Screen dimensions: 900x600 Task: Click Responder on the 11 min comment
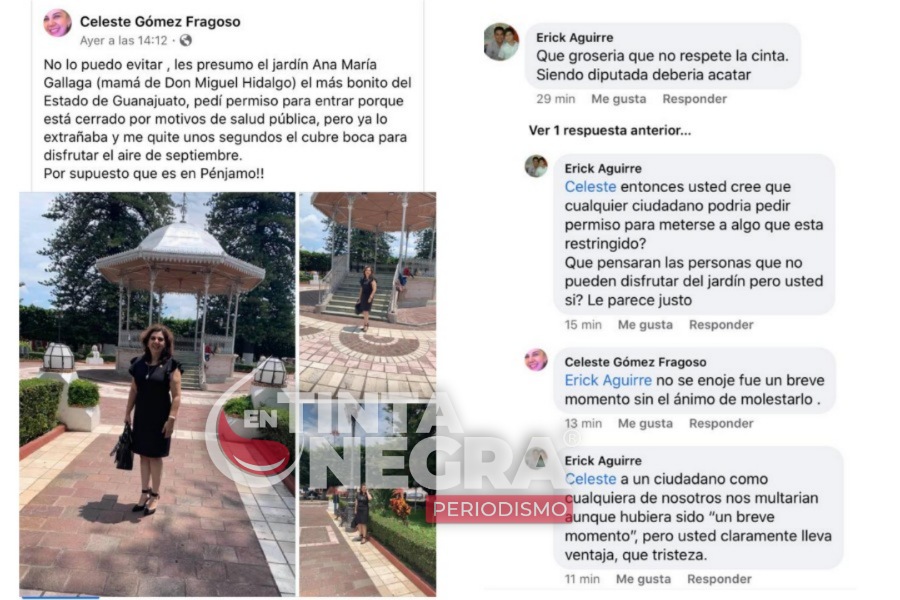[x=719, y=579]
